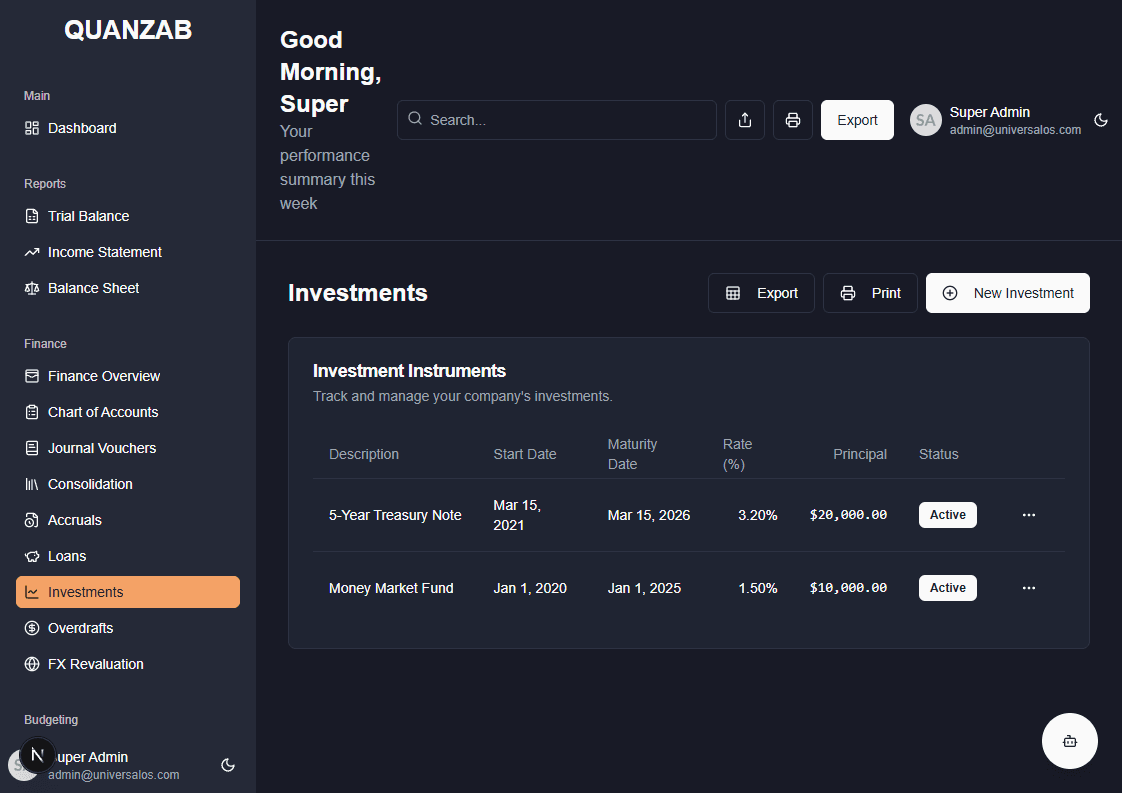Click the Principal column header
Image resolution: width=1122 pixels, height=793 pixels.
(859, 454)
